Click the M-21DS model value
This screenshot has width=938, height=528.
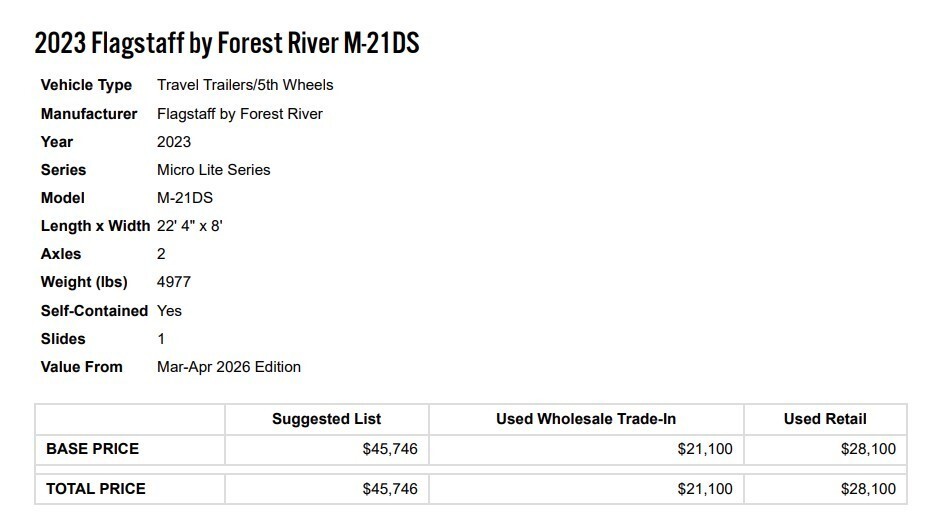pyautogui.click(x=185, y=198)
